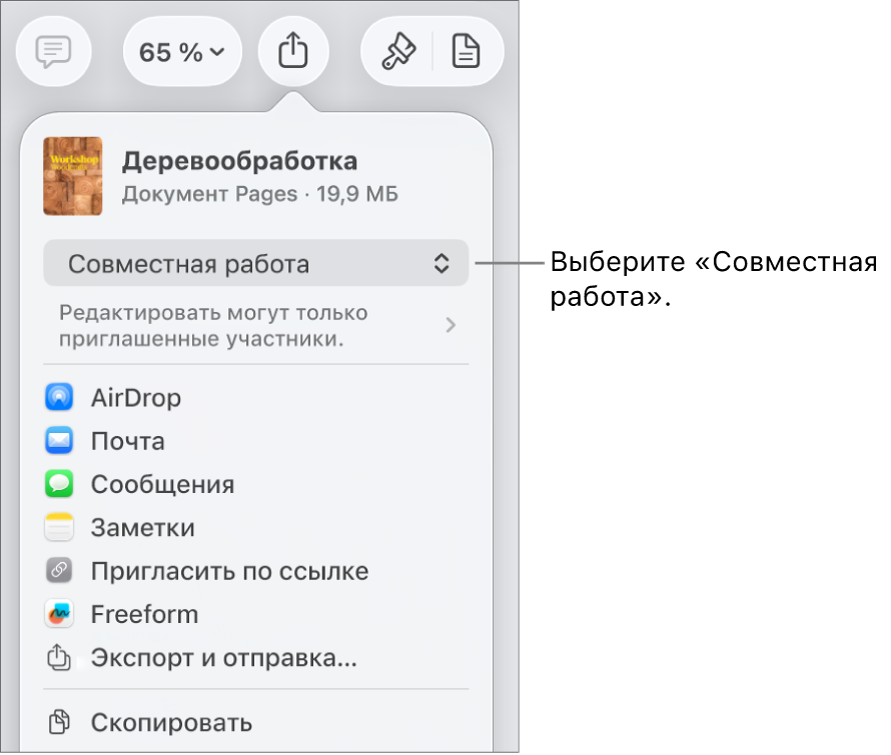Expand sharing permissions with chevron arrow

pyautogui.click(x=451, y=325)
